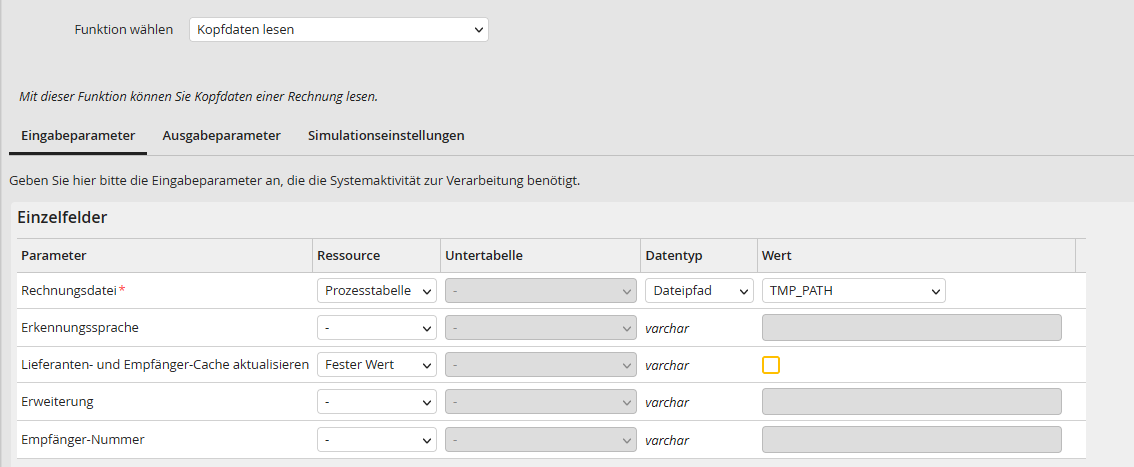Change Ressource 'Fester Wert' dropdown

pyautogui.click(x=377, y=365)
